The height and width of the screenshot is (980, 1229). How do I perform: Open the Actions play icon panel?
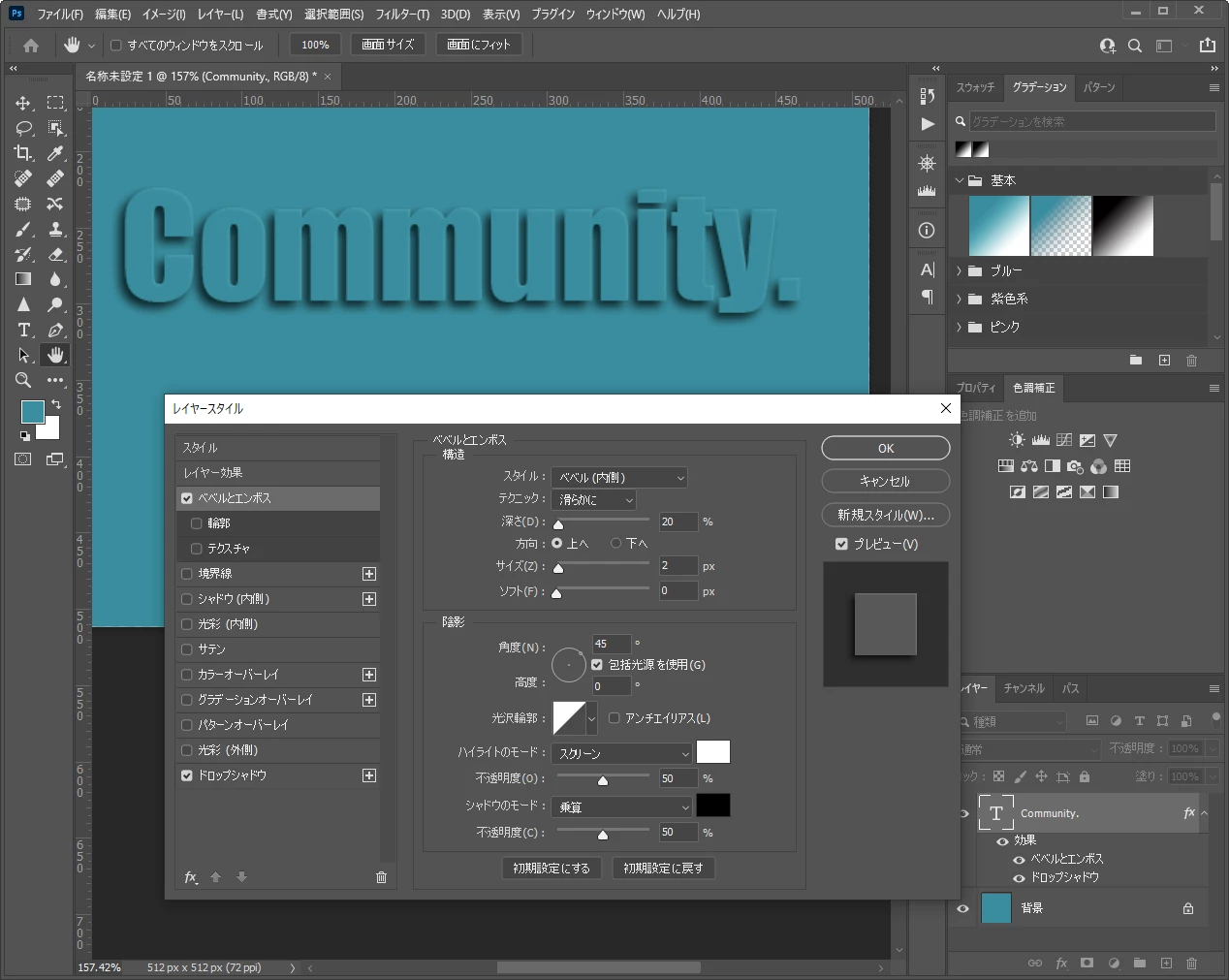point(928,124)
